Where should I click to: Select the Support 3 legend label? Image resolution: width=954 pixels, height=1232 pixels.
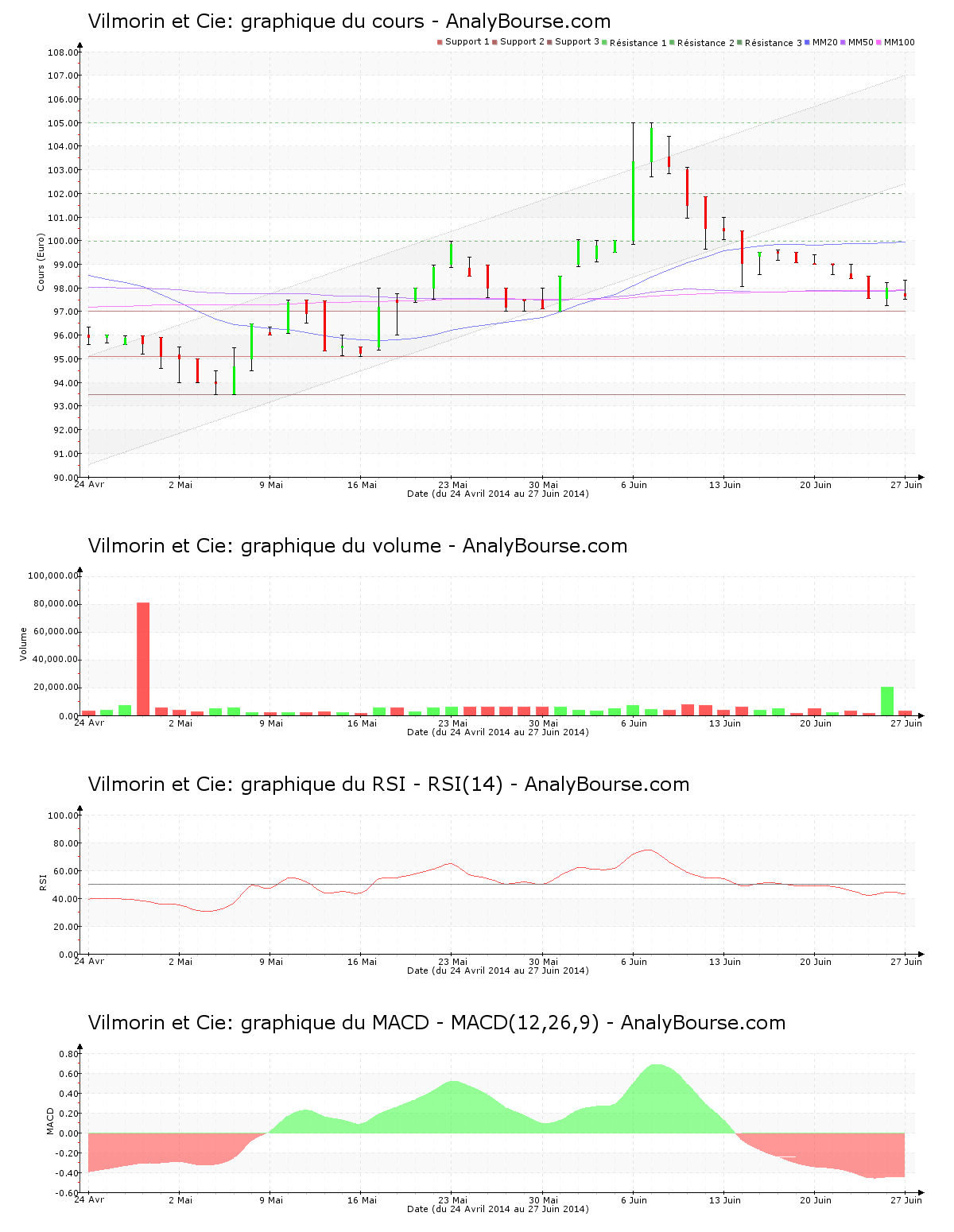coord(577,42)
